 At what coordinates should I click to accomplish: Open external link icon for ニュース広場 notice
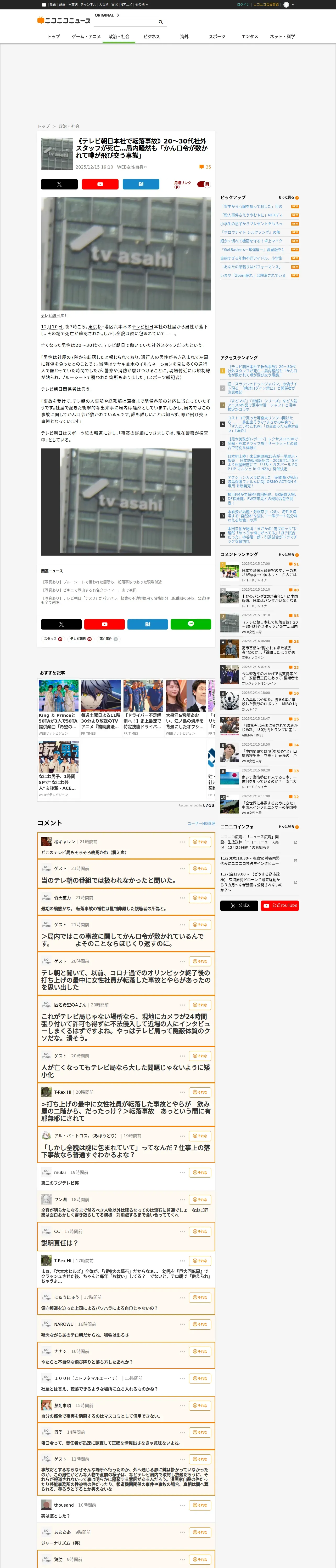click(295, 843)
